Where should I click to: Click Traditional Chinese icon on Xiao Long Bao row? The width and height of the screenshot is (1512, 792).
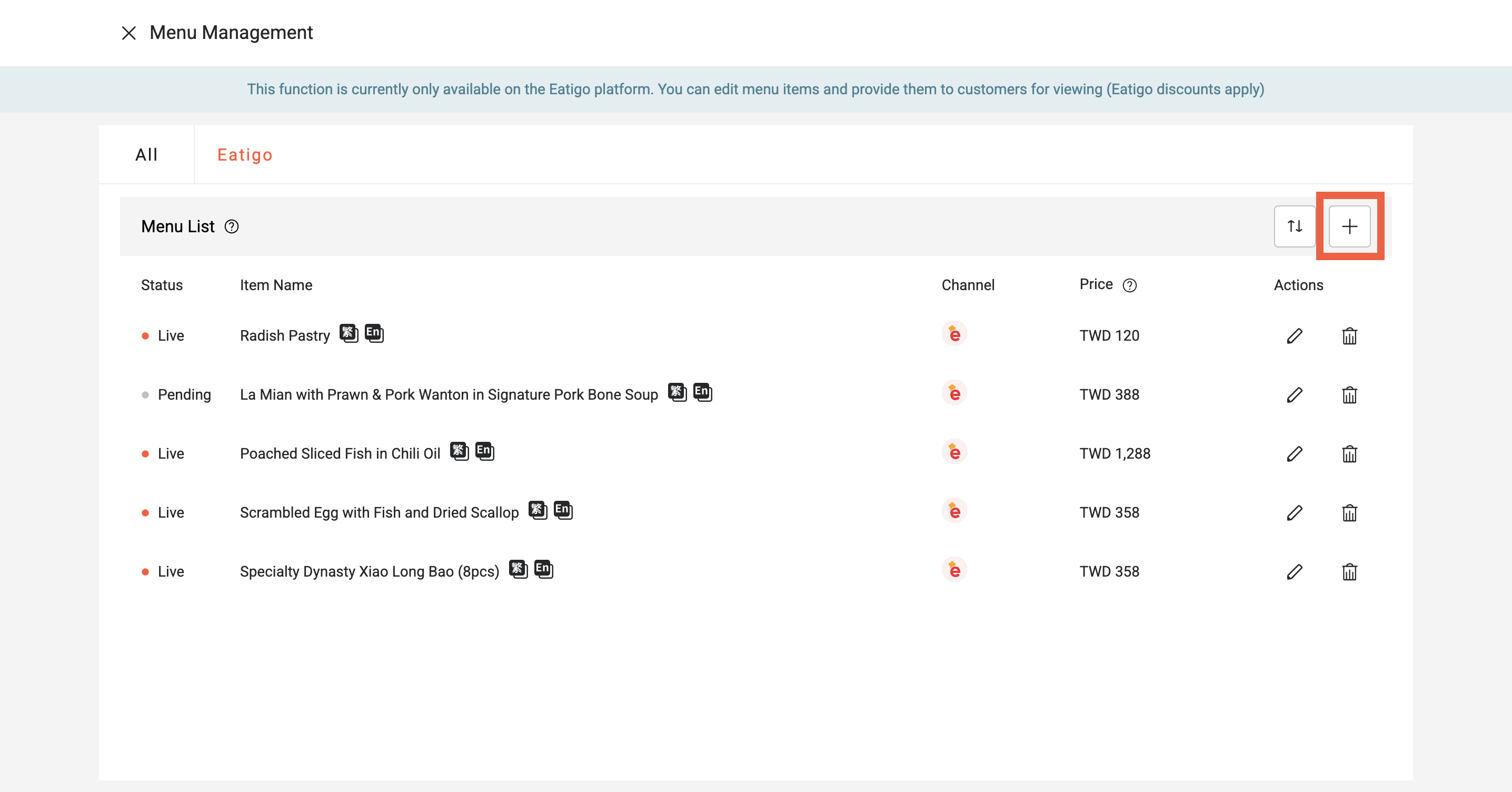click(518, 569)
